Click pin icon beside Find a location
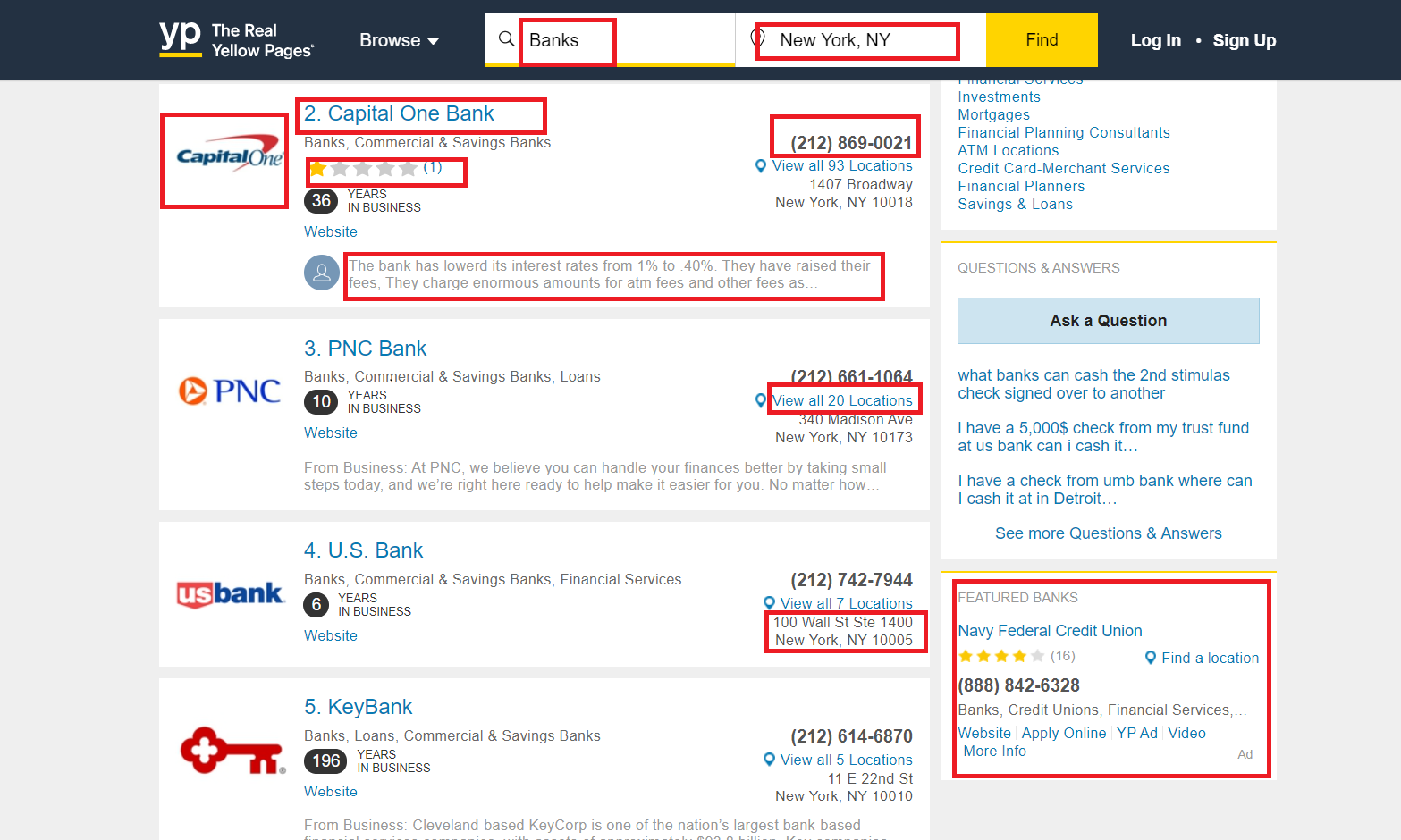The width and height of the screenshot is (1401, 840). click(1151, 658)
